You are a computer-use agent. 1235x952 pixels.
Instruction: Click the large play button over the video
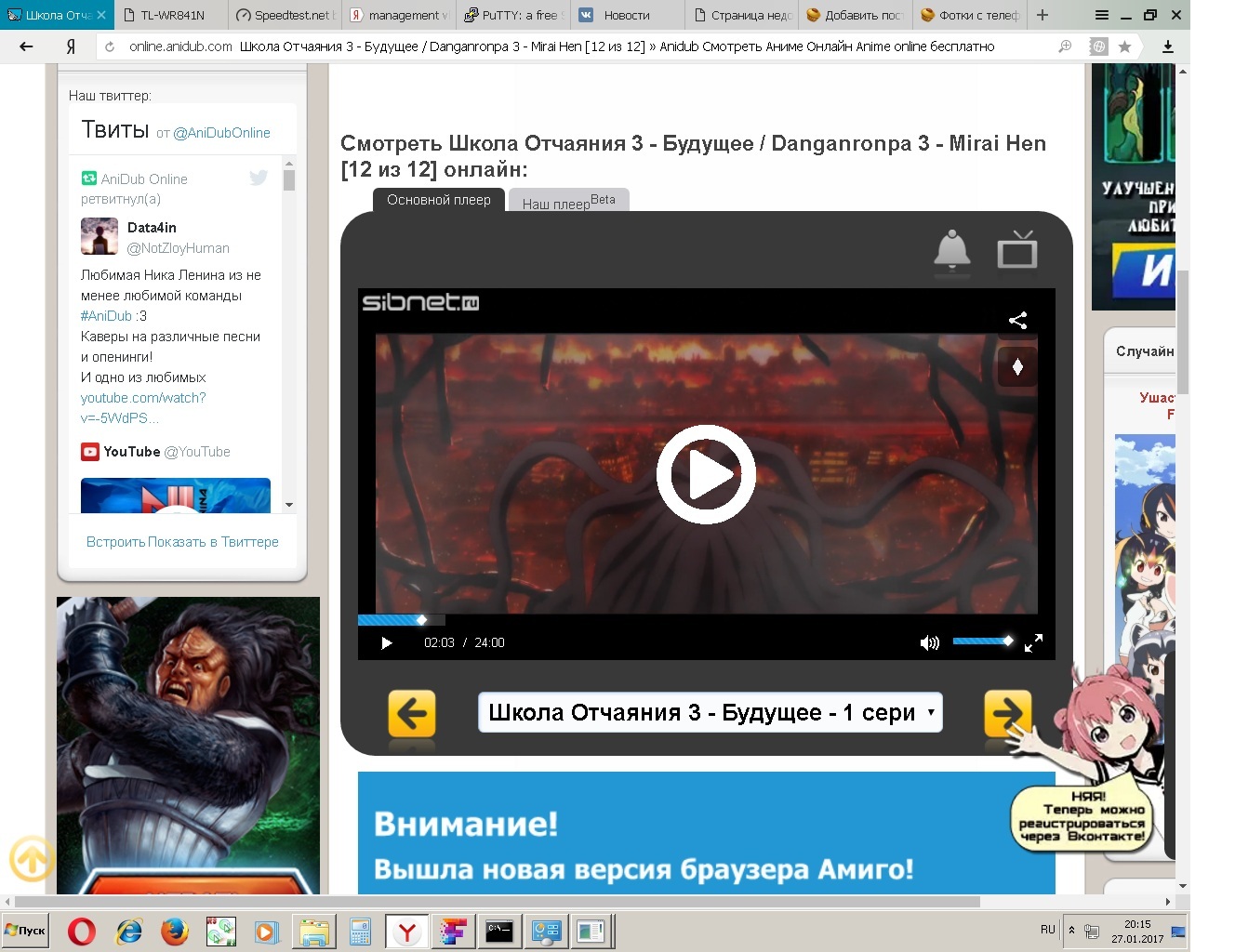coord(706,474)
